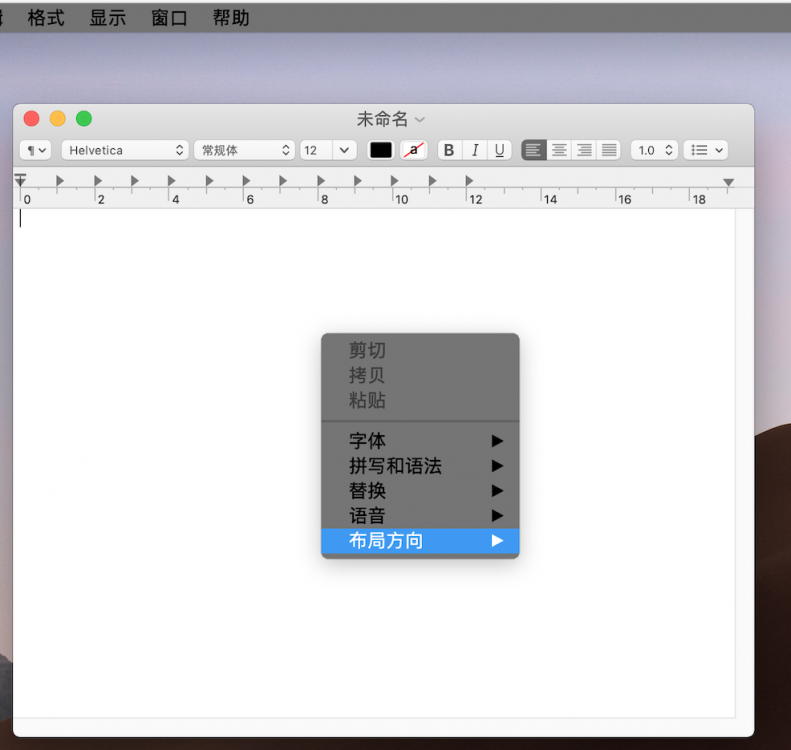Choose 粘贴 in the context menu
791x750 pixels.
point(420,400)
